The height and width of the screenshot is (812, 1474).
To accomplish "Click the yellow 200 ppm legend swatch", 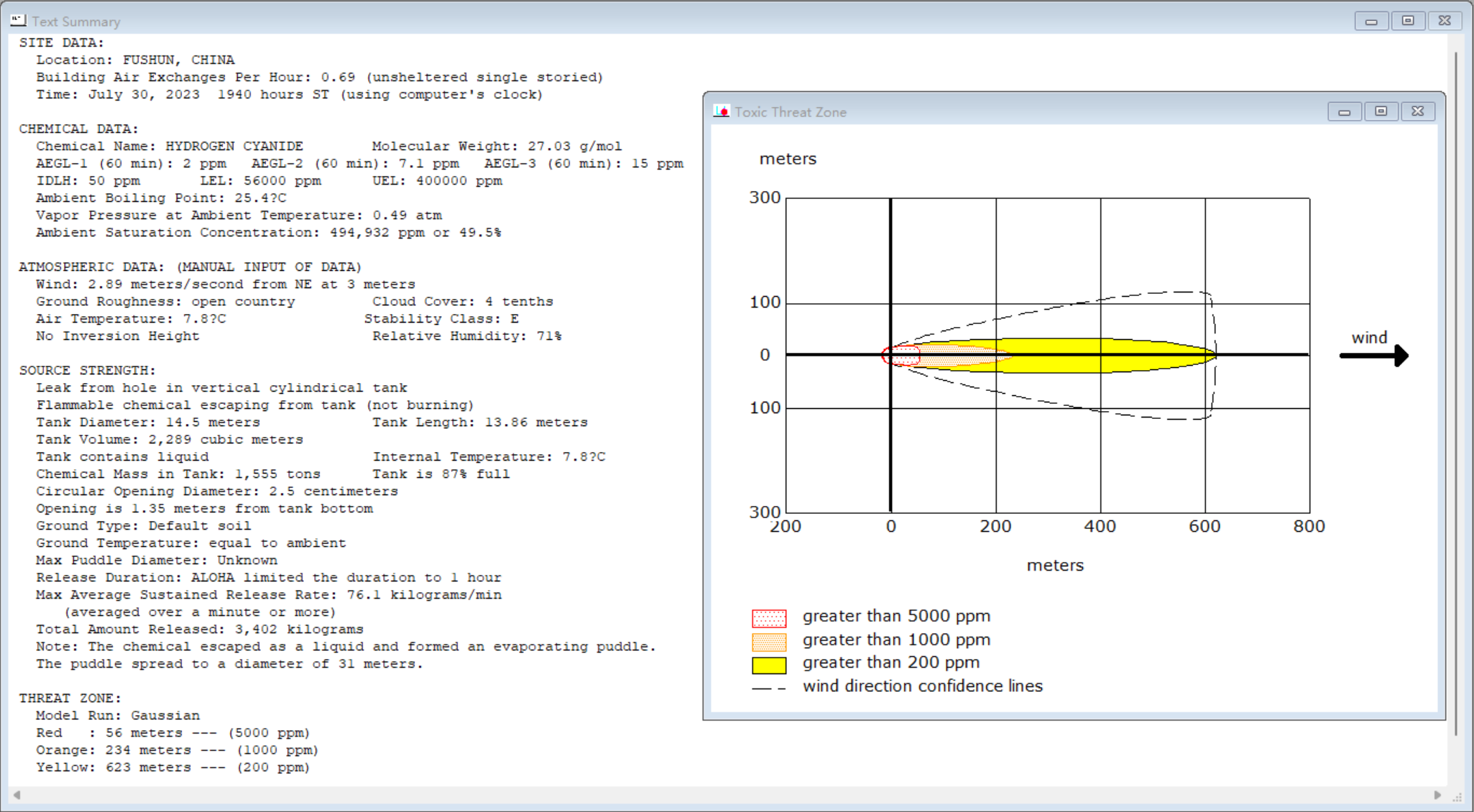I will 769,665.
